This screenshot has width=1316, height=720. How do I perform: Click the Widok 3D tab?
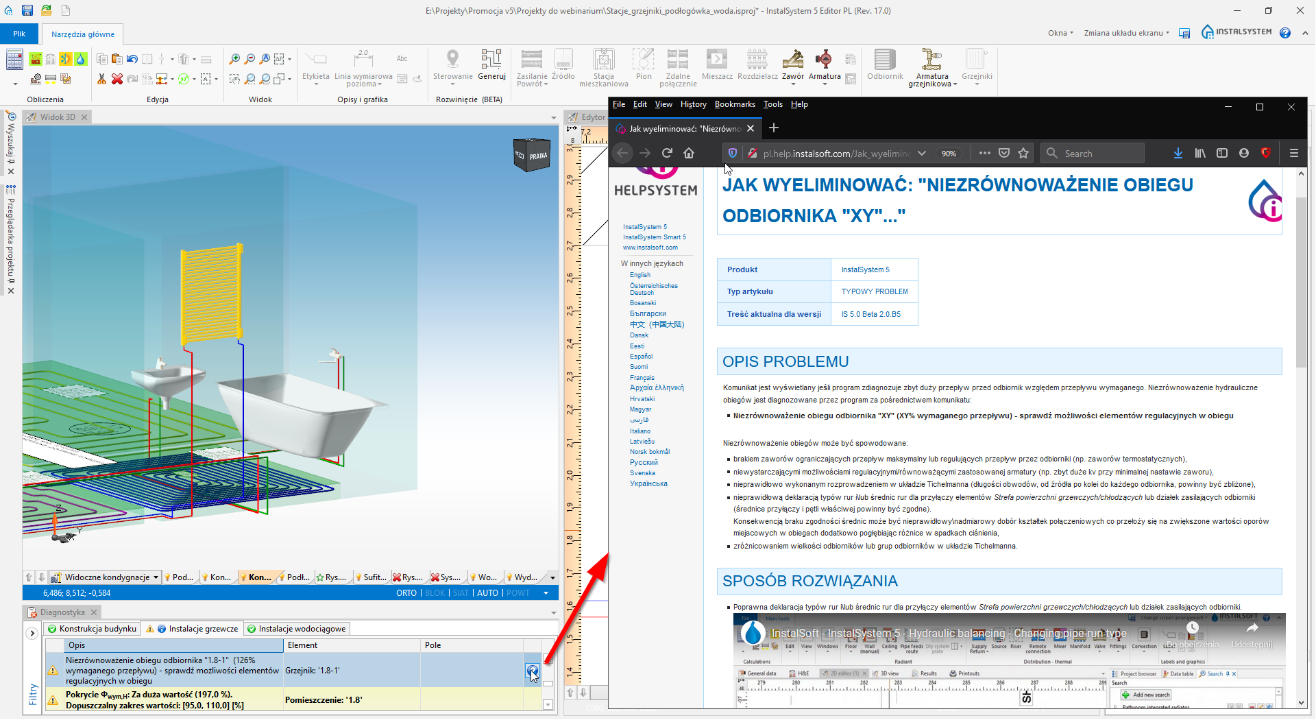point(56,117)
